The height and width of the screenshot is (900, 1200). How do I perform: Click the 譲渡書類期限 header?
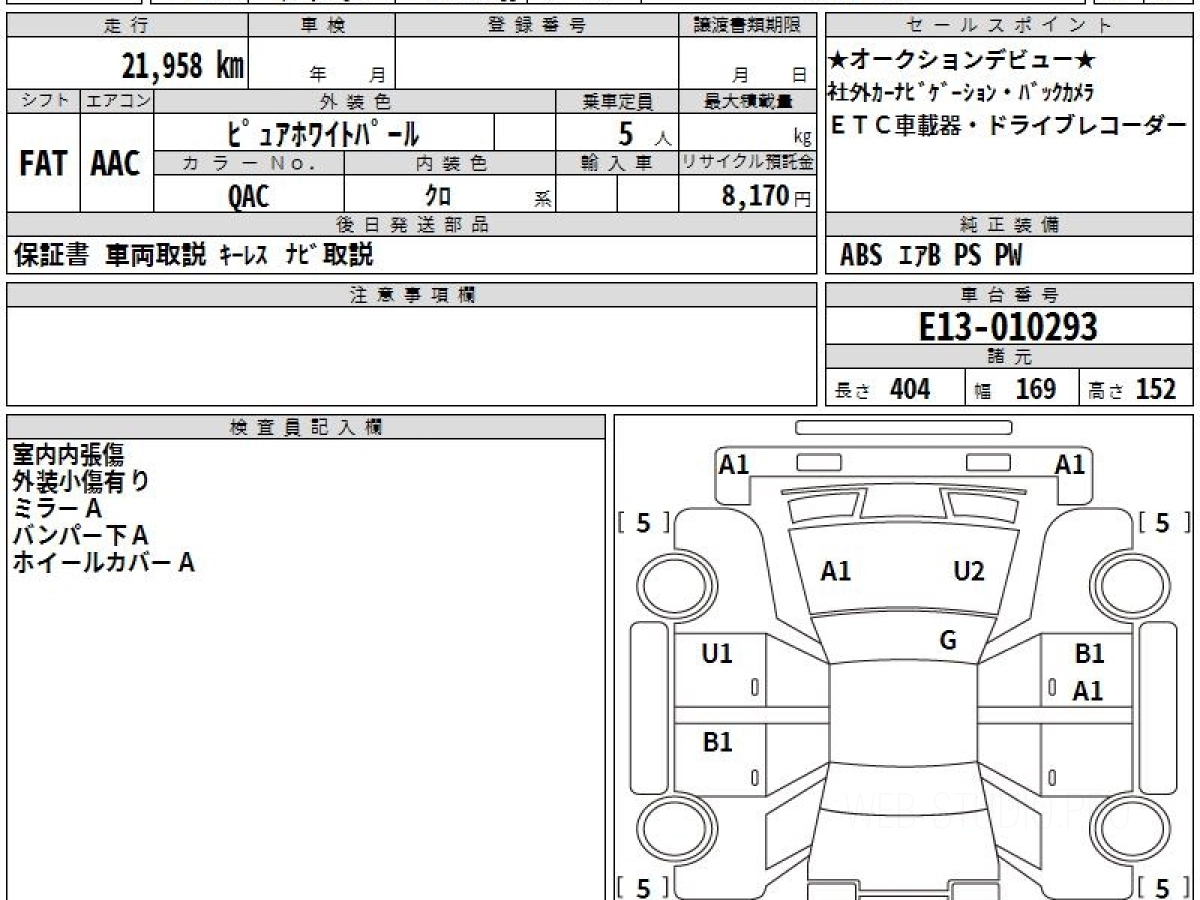(747, 26)
